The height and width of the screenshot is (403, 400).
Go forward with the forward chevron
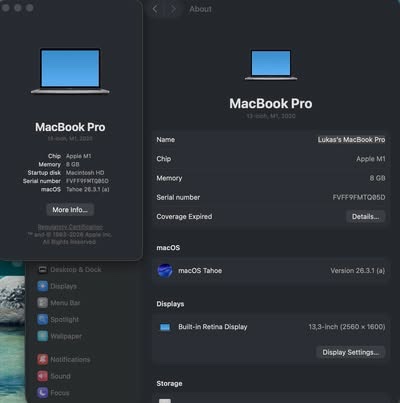coord(173,9)
